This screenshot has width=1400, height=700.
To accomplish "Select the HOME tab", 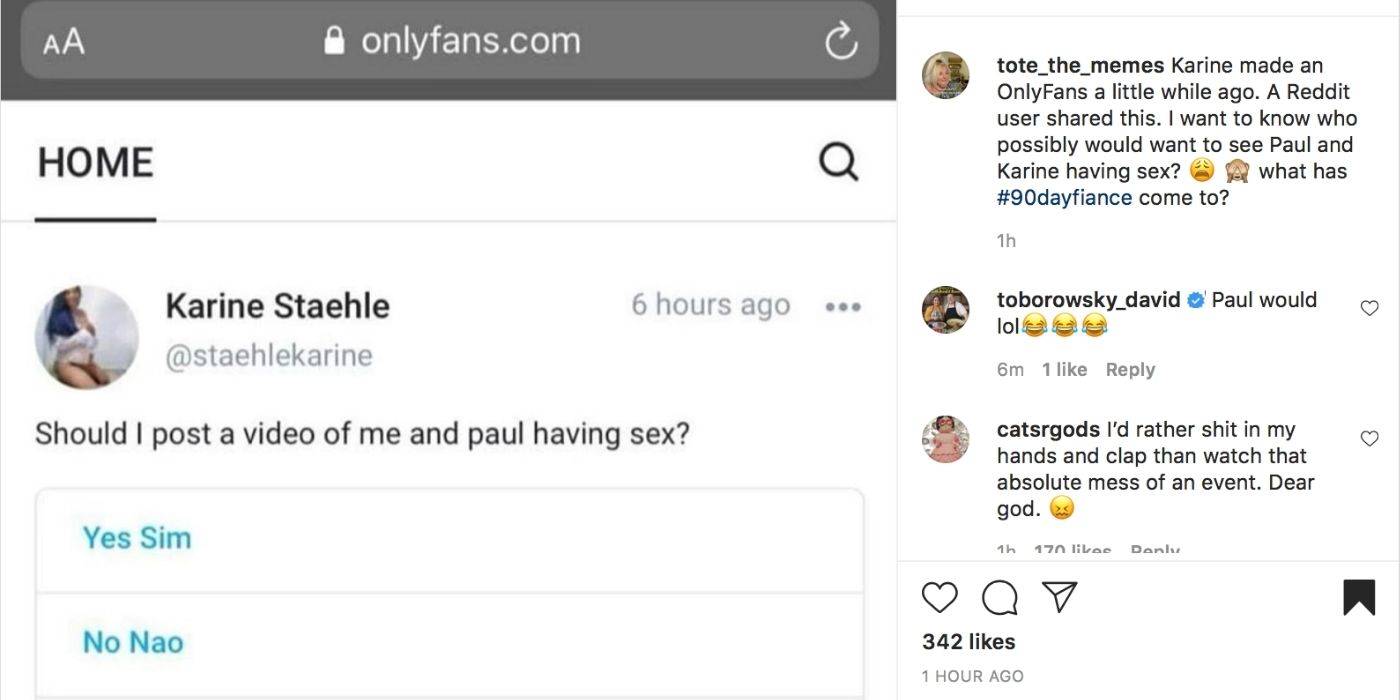I will 95,163.
